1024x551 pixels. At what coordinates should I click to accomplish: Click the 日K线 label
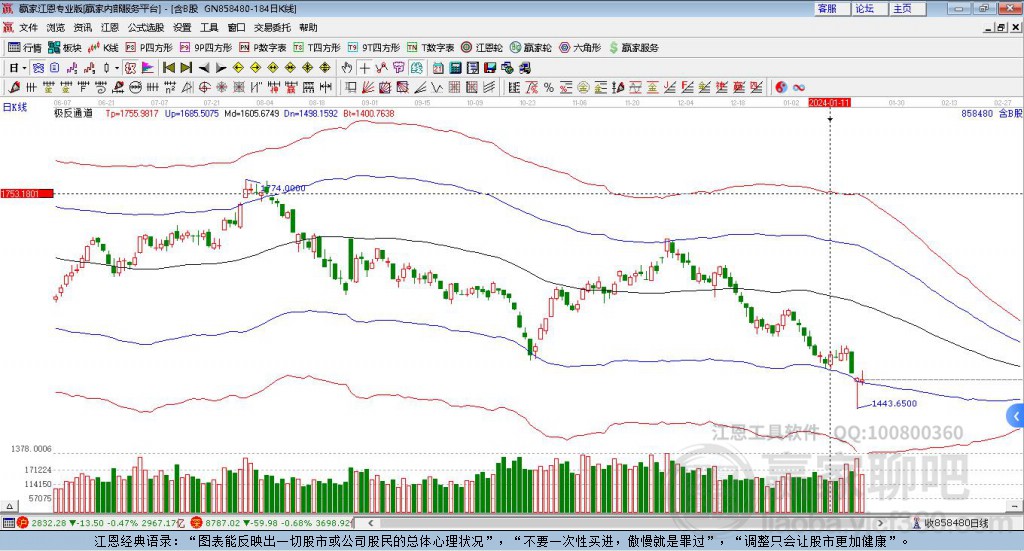[14, 107]
